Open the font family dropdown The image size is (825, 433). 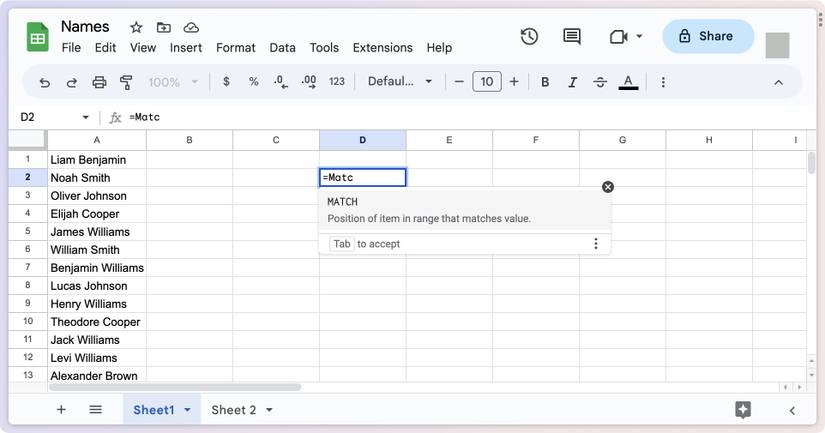[x=400, y=82]
